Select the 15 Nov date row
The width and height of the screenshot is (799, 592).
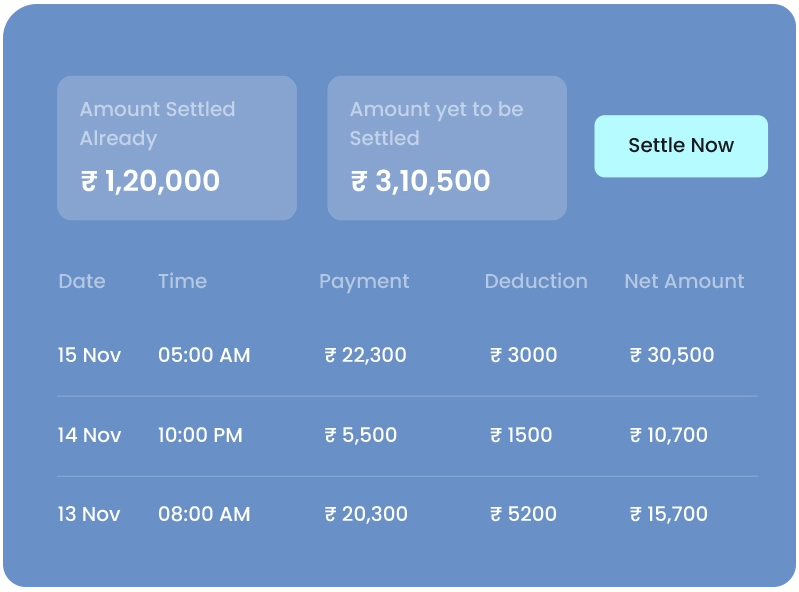click(x=90, y=355)
